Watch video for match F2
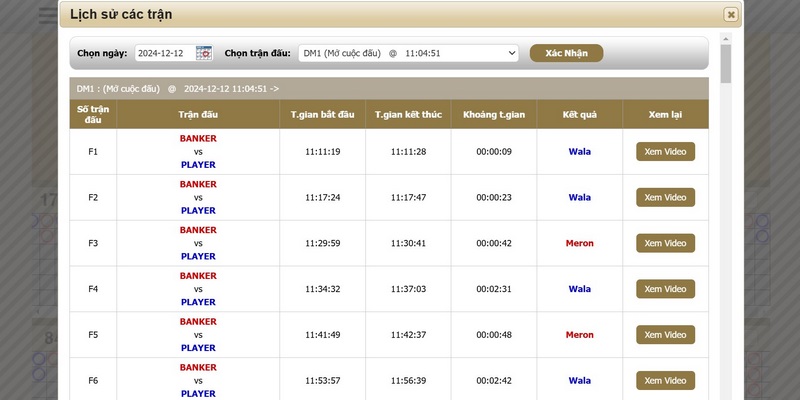 pyautogui.click(x=665, y=198)
